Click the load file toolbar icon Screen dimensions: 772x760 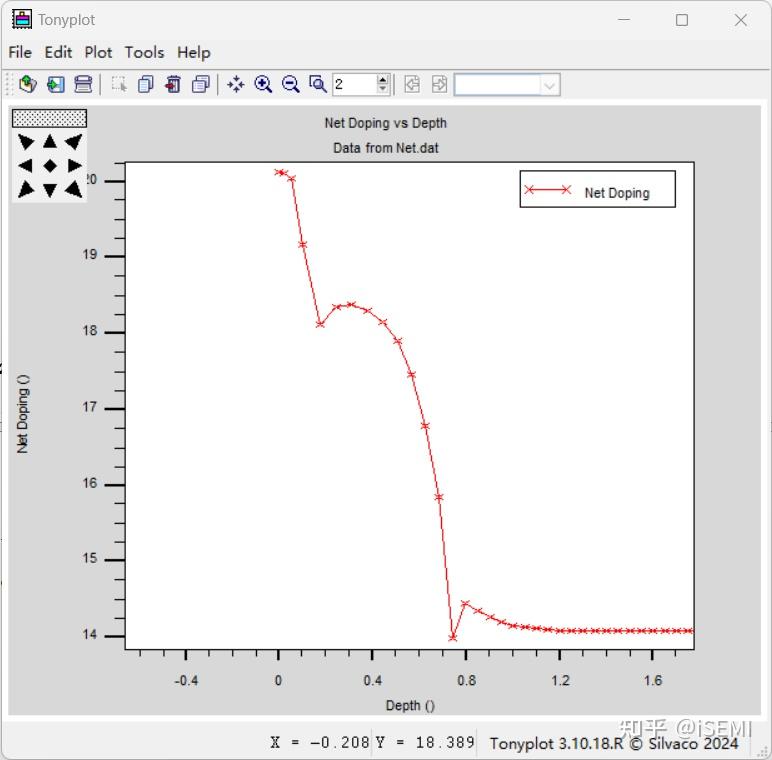pos(28,84)
